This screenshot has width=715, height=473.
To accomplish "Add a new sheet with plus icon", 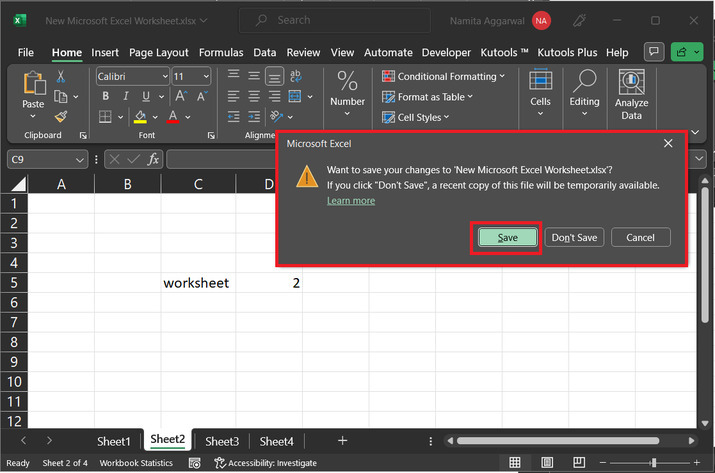I will 342,441.
